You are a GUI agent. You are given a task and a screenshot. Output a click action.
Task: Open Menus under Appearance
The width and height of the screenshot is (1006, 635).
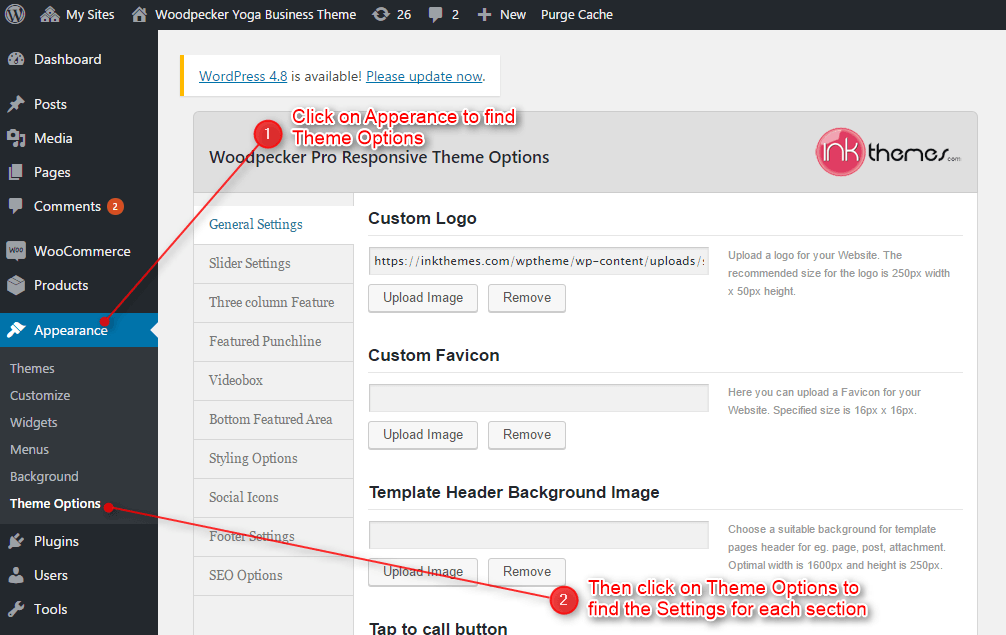(x=30, y=449)
